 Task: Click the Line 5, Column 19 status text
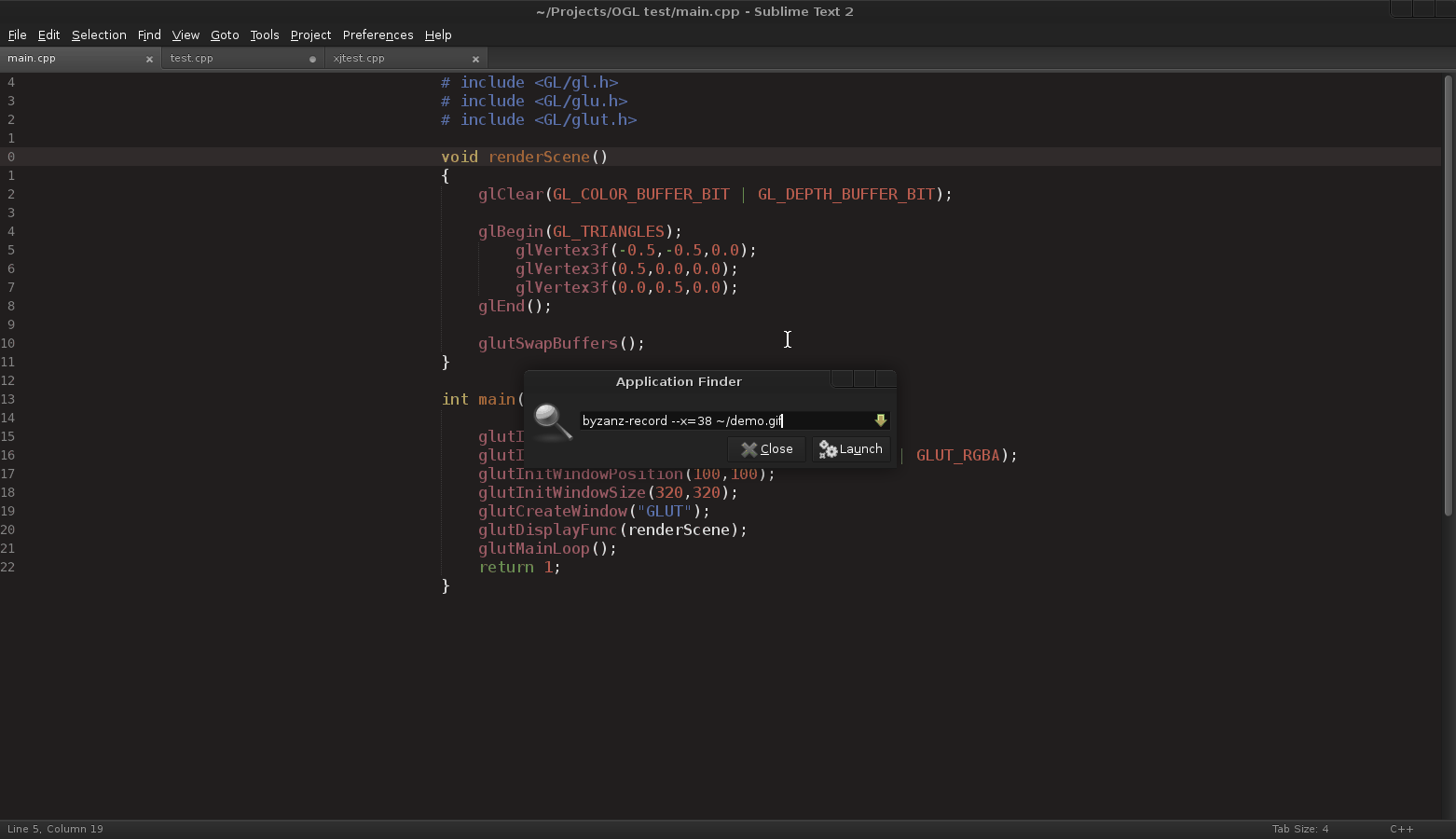(55, 829)
